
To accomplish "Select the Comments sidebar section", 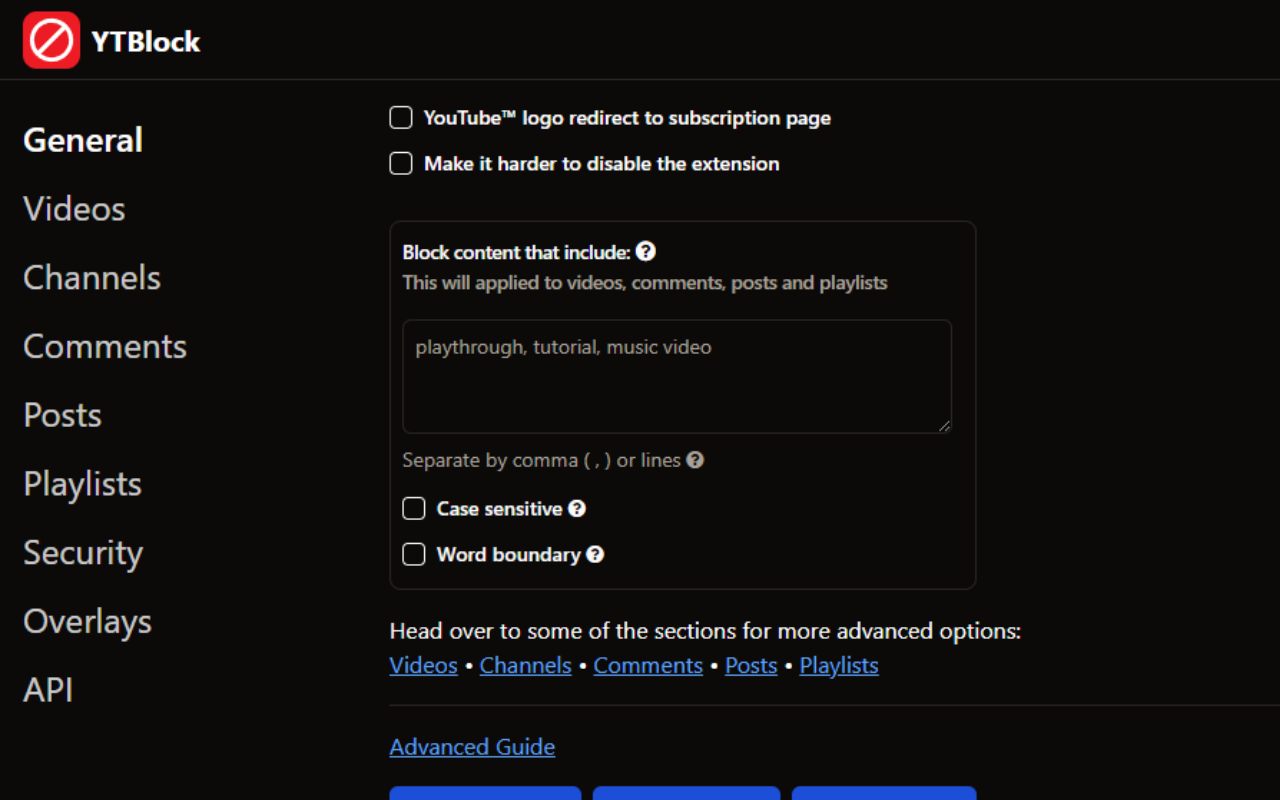I will [x=104, y=346].
